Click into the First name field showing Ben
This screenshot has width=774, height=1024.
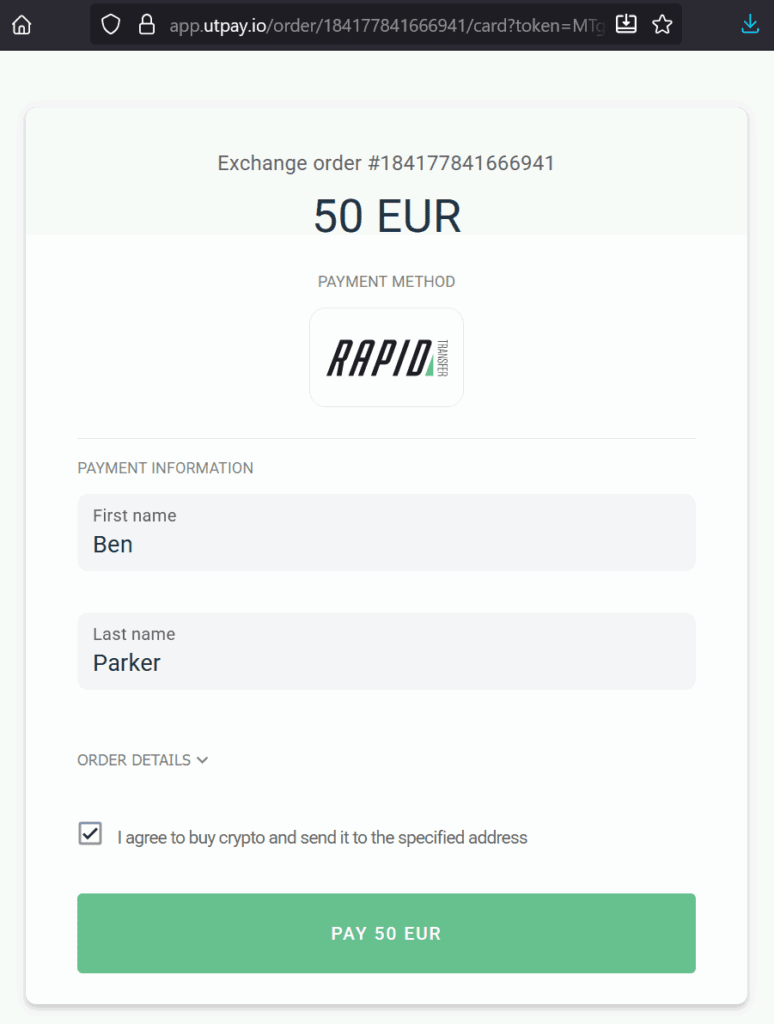coord(386,532)
